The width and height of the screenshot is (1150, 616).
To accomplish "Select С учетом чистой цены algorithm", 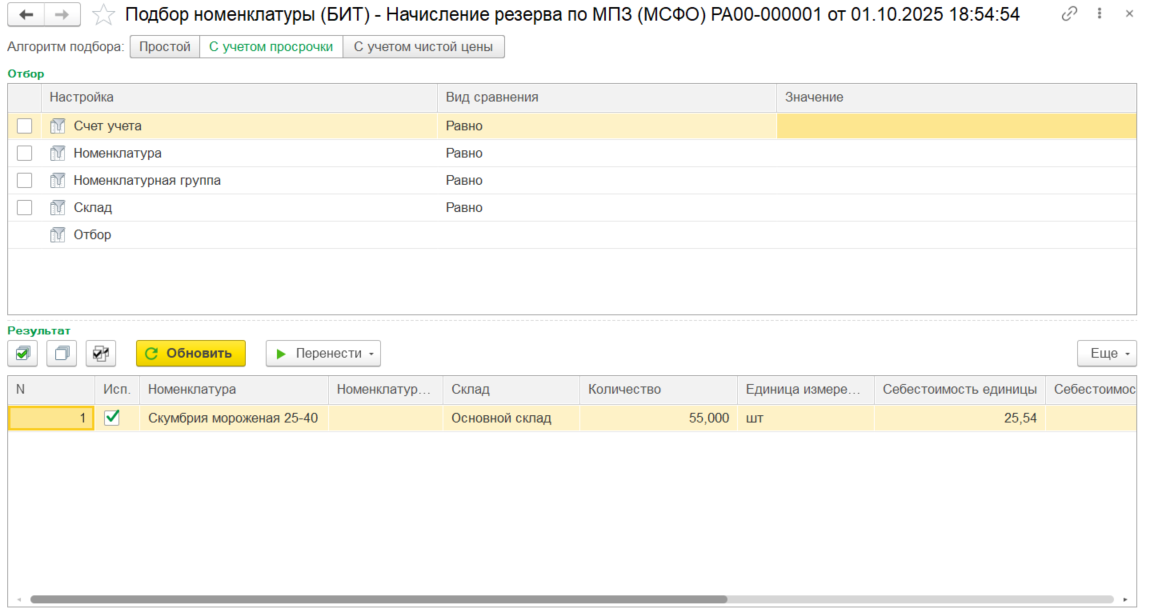I will click(x=423, y=47).
